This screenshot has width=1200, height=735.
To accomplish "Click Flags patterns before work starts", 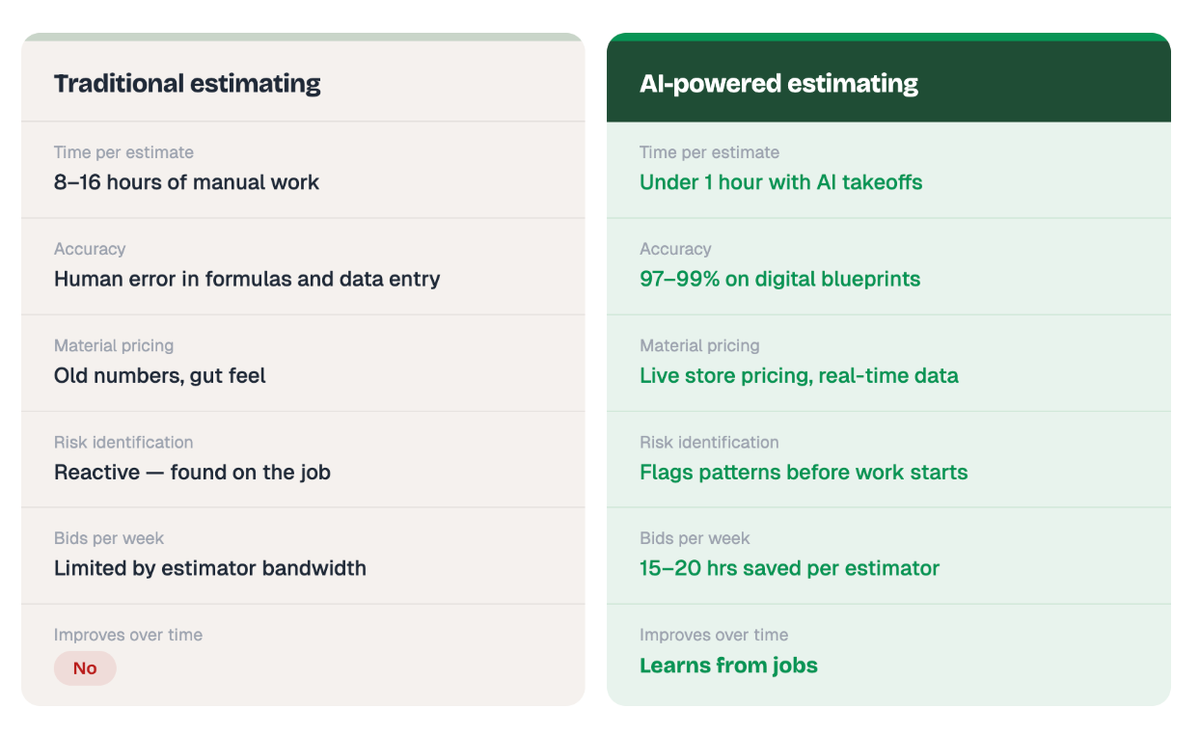I will point(804,472).
